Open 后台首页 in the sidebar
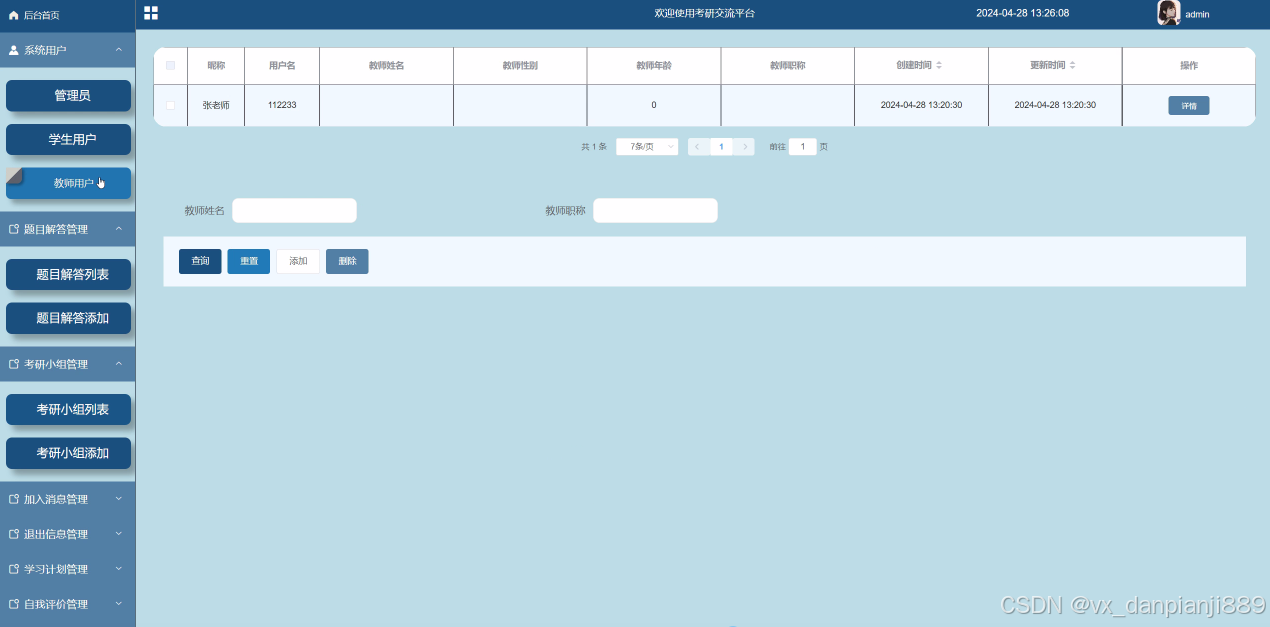The image size is (1270, 627). tap(67, 15)
